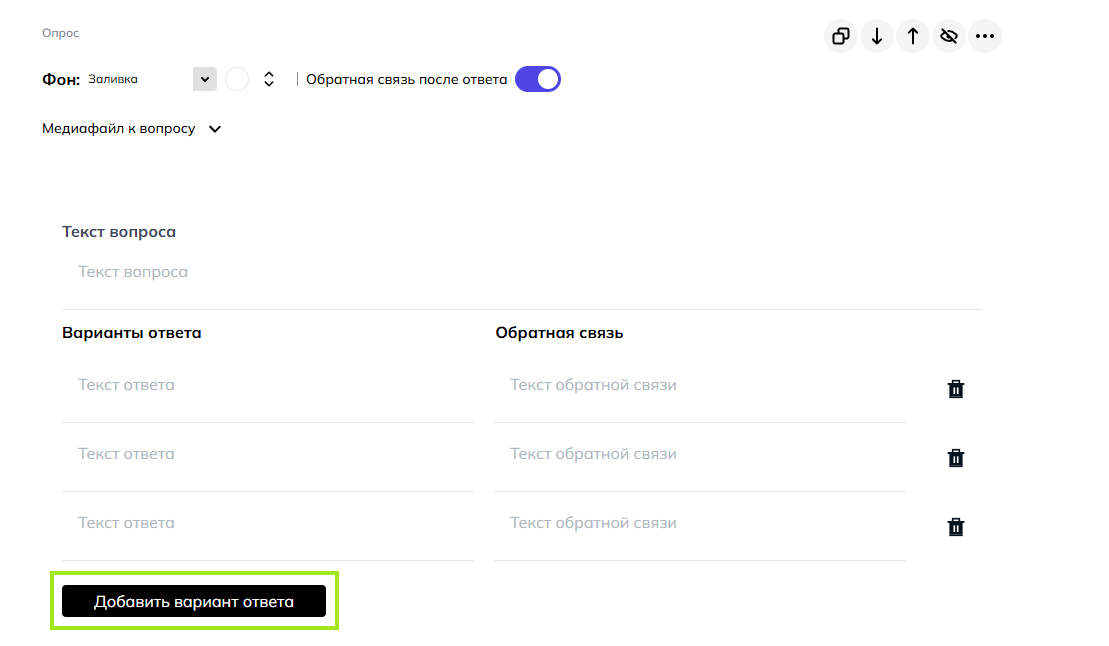Delete the second answer option
Viewport: 1109px width, 646px height.
tap(956, 458)
